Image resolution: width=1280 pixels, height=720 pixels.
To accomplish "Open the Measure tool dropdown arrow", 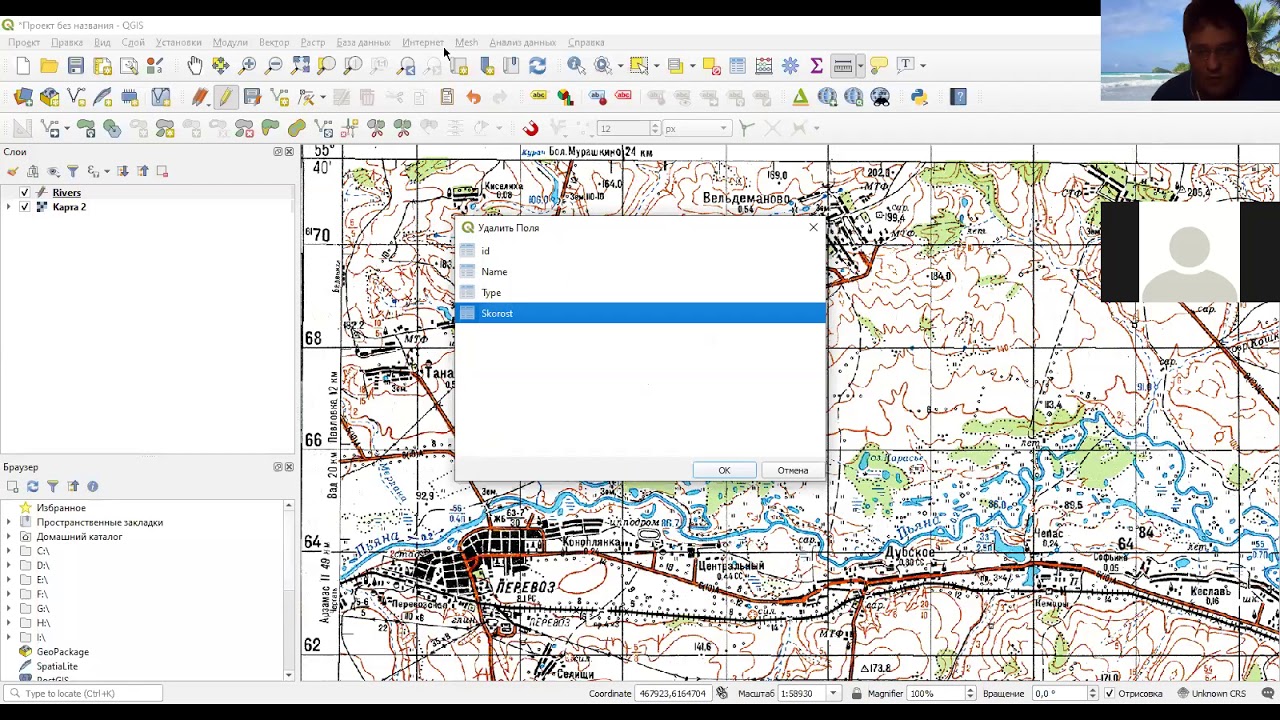I will click(x=860, y=66).
